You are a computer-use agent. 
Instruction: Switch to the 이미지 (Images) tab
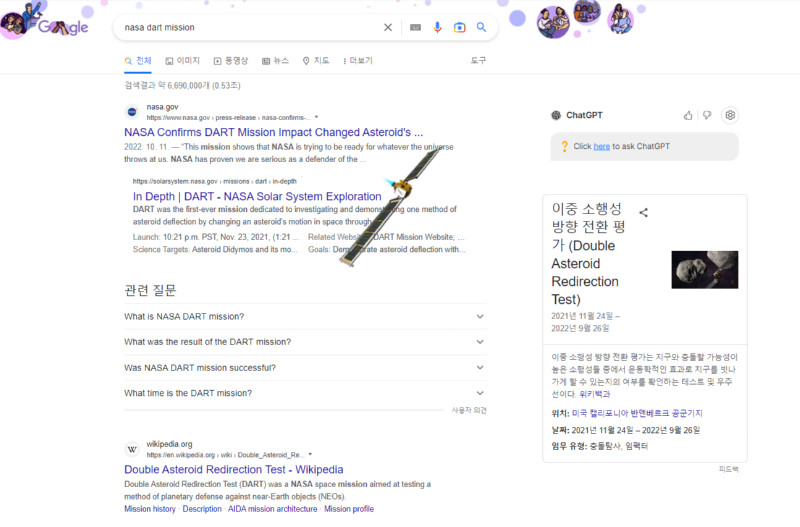[183, 61]
